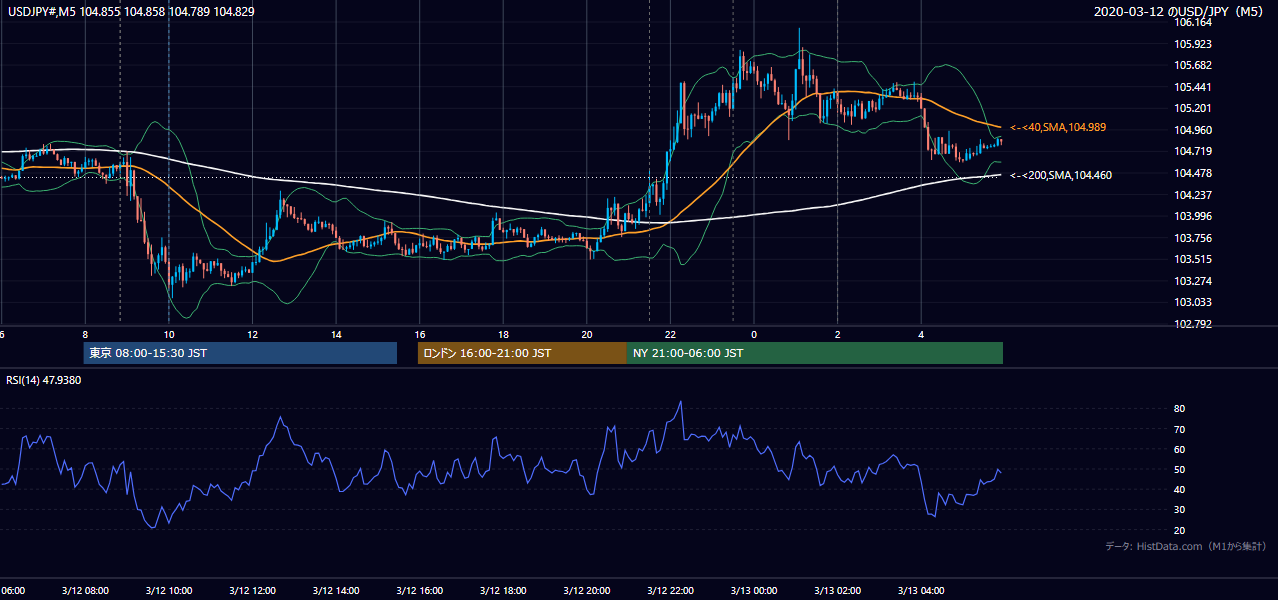Image resolution: width=1278 pixels, height=600 pixels.
Task: Click hour label 22 on price chart axis
Action: 670,334
